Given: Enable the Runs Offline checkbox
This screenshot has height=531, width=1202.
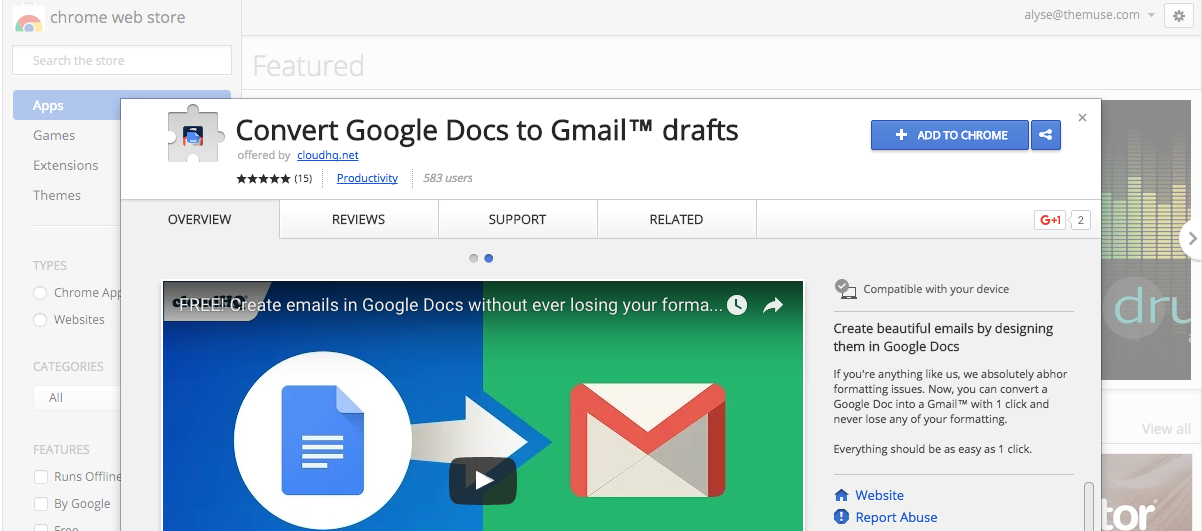Looking at the screenshot, I should (41, 477).
